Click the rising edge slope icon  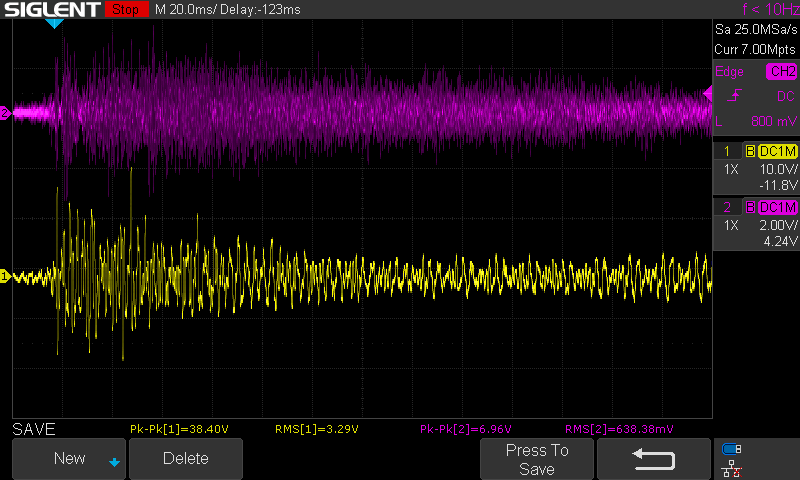tap(734, 95)
